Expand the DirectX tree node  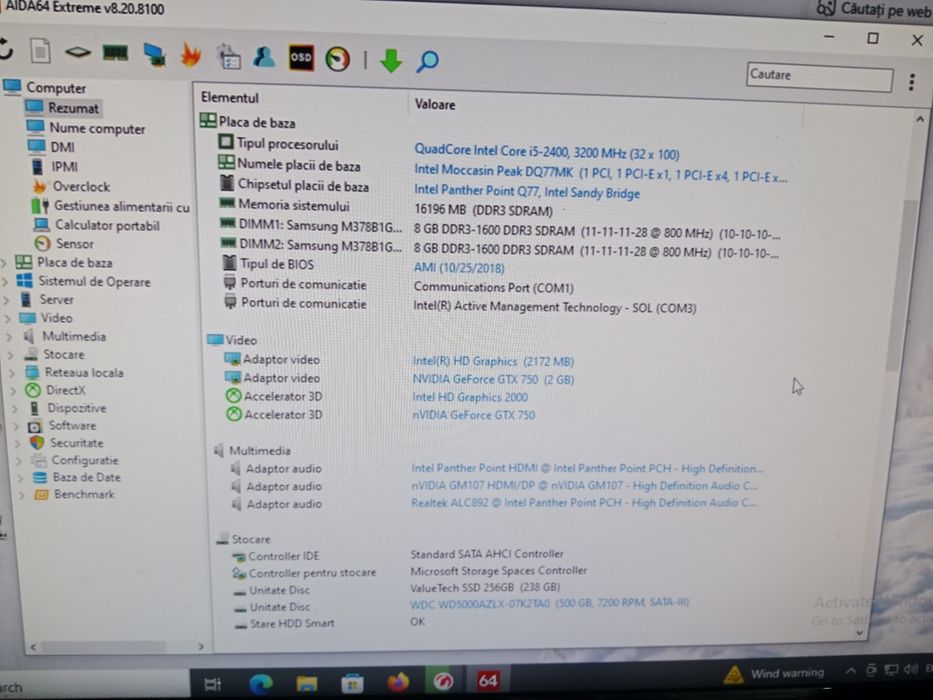coord(14,391)
